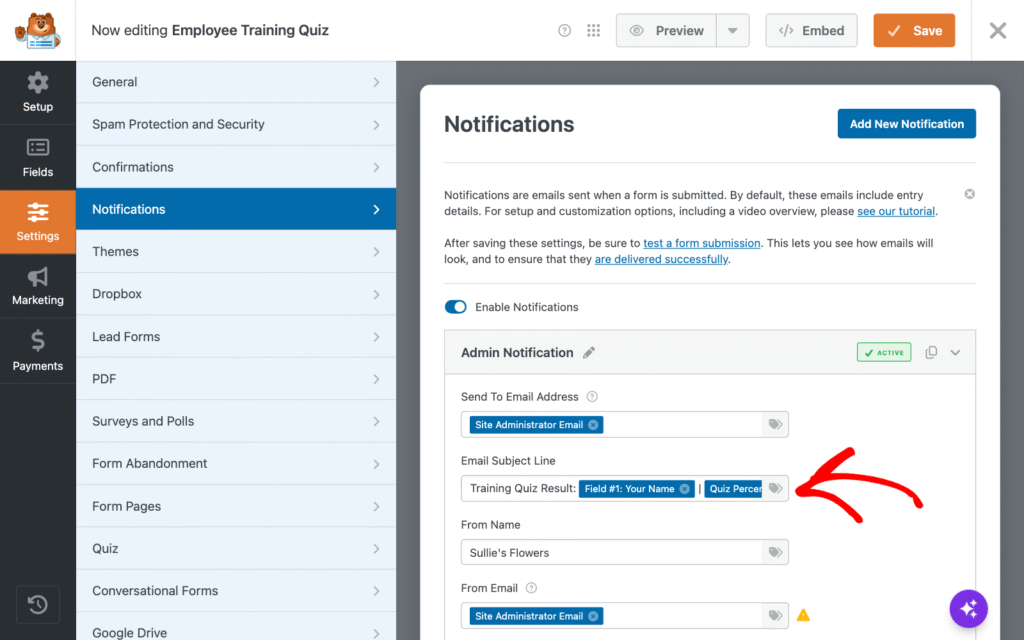Click the From Email warning triangle

(803, 615)
